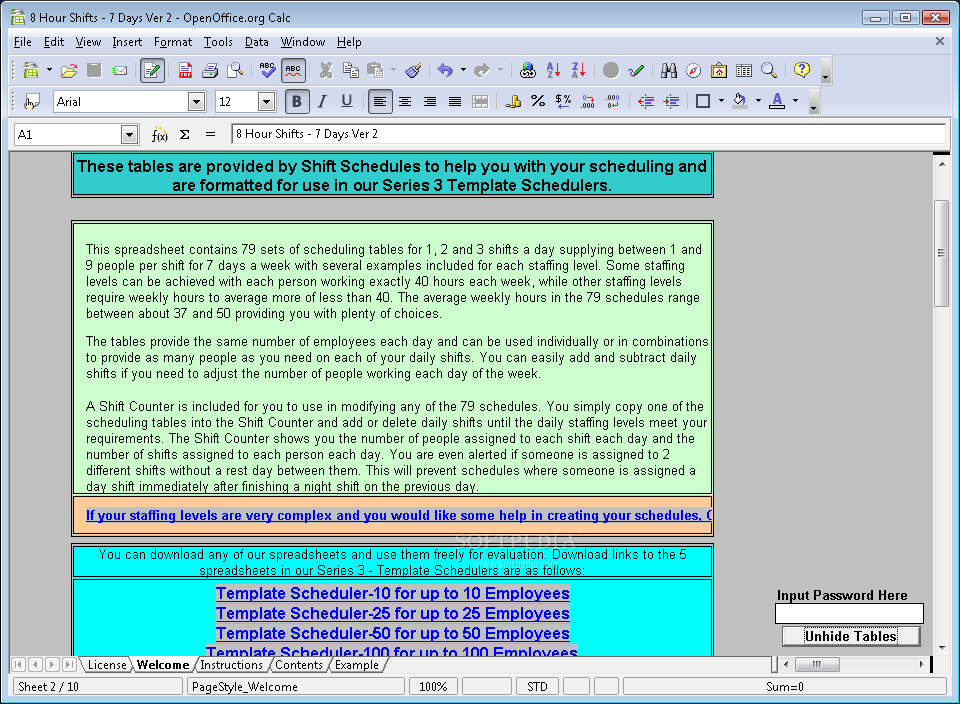This screenshot has width=960, height=704.
Task: Open the Styles and Formatting window
Action: (31, 102)
